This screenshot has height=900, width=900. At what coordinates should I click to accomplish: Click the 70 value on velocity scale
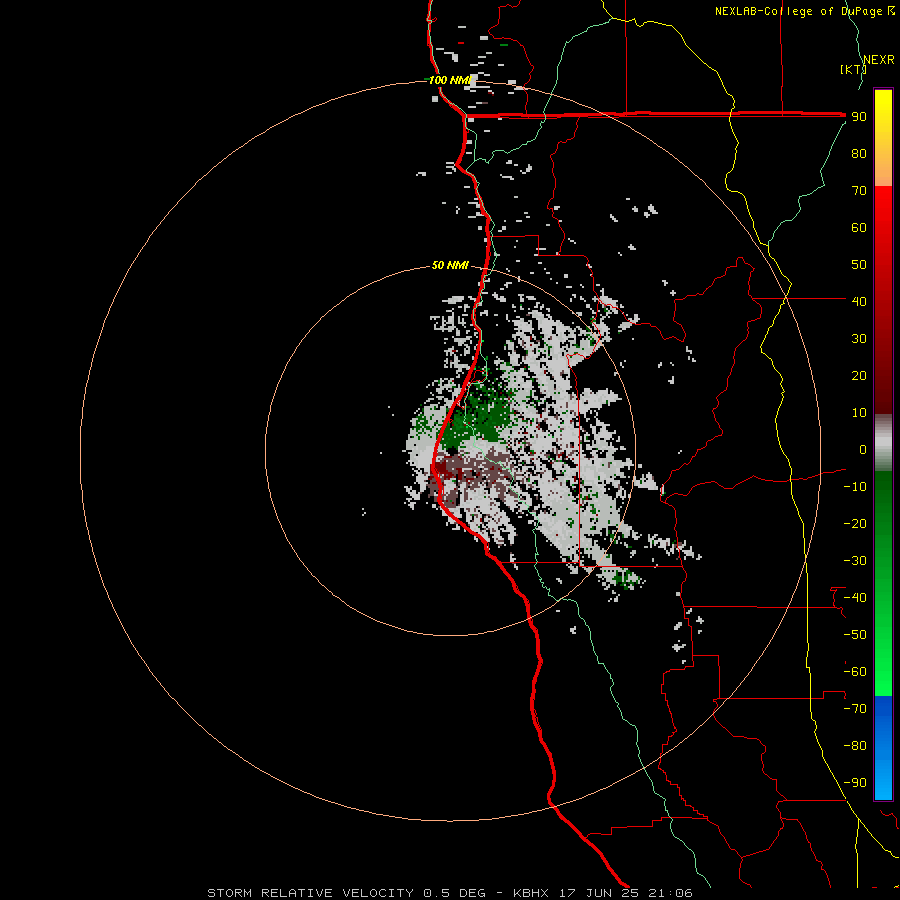click(x=859, y=191)
